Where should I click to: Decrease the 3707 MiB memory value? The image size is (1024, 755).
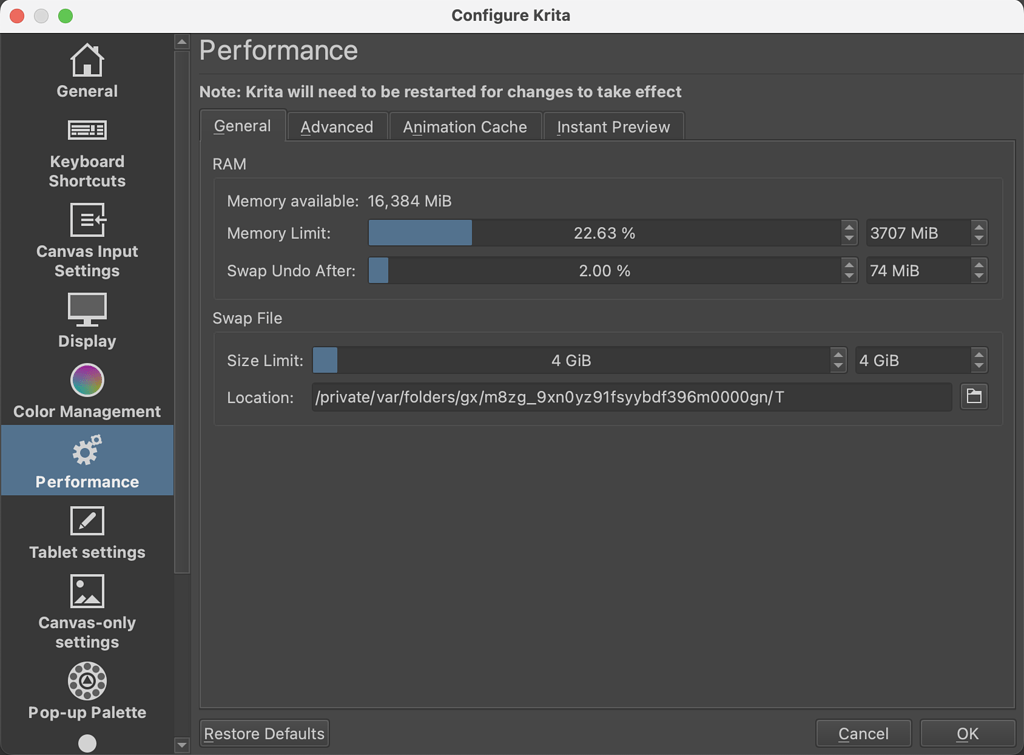pyautogui.click(x=978, y=239)
